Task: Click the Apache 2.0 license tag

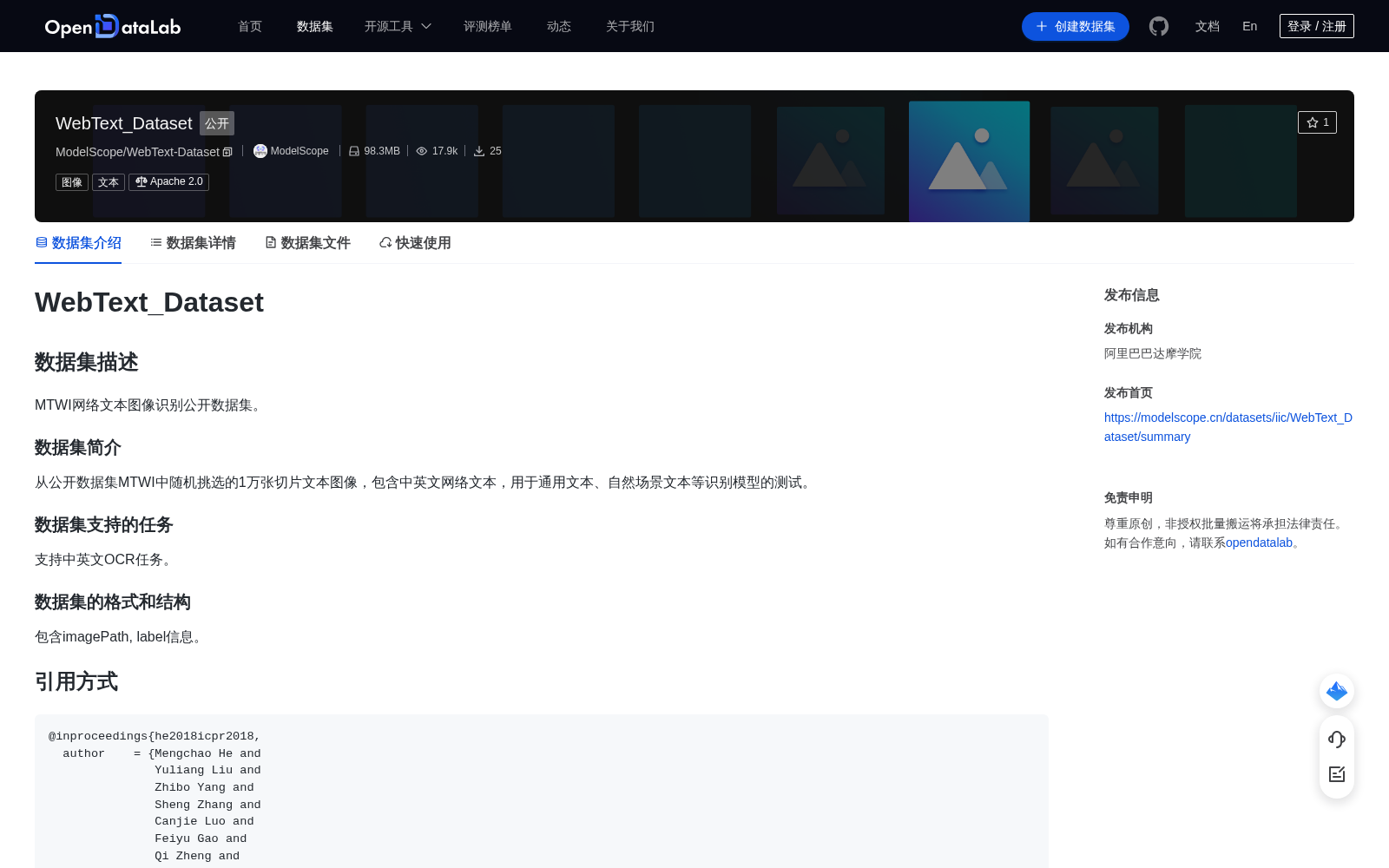Action: click(168, 181)
